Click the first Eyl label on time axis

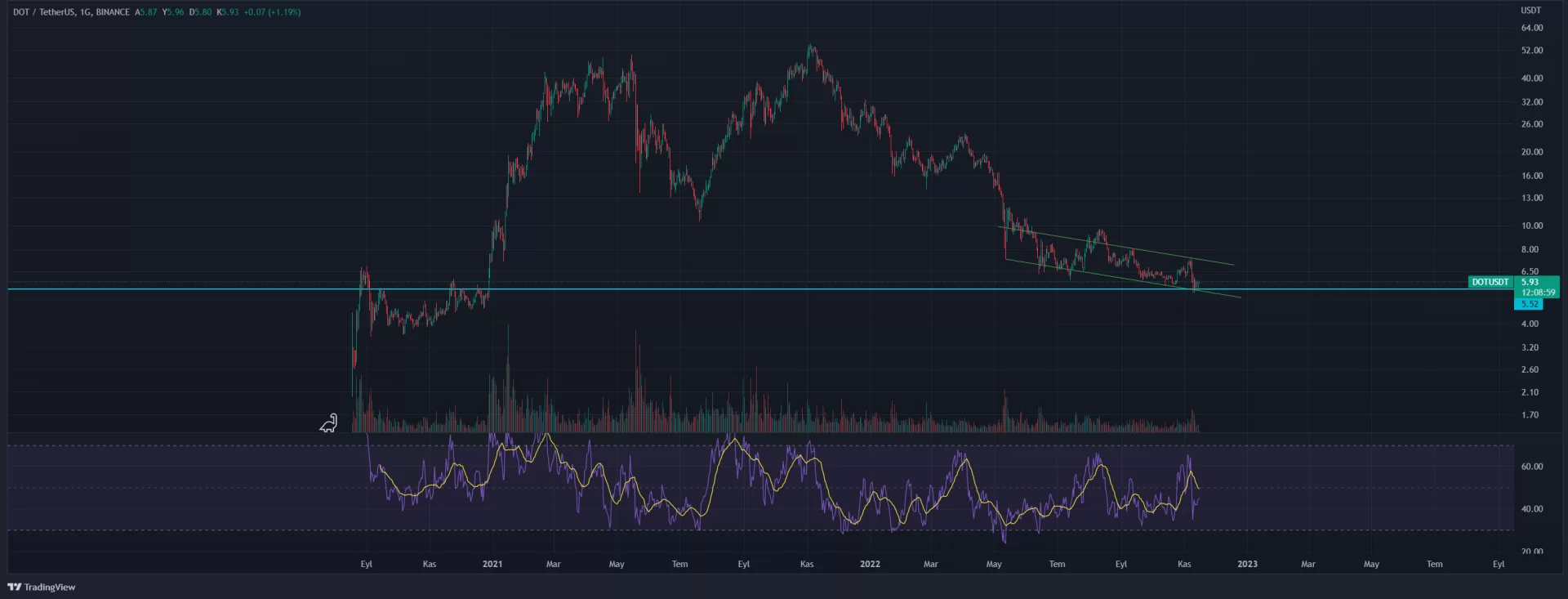(x=366, y=564)
